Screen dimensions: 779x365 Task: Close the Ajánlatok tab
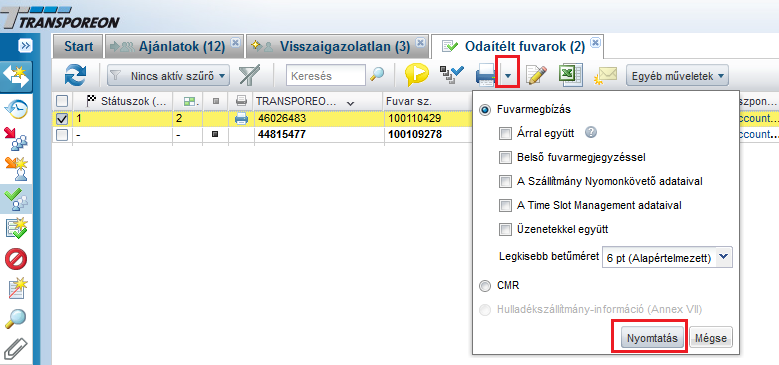point(235,42)
